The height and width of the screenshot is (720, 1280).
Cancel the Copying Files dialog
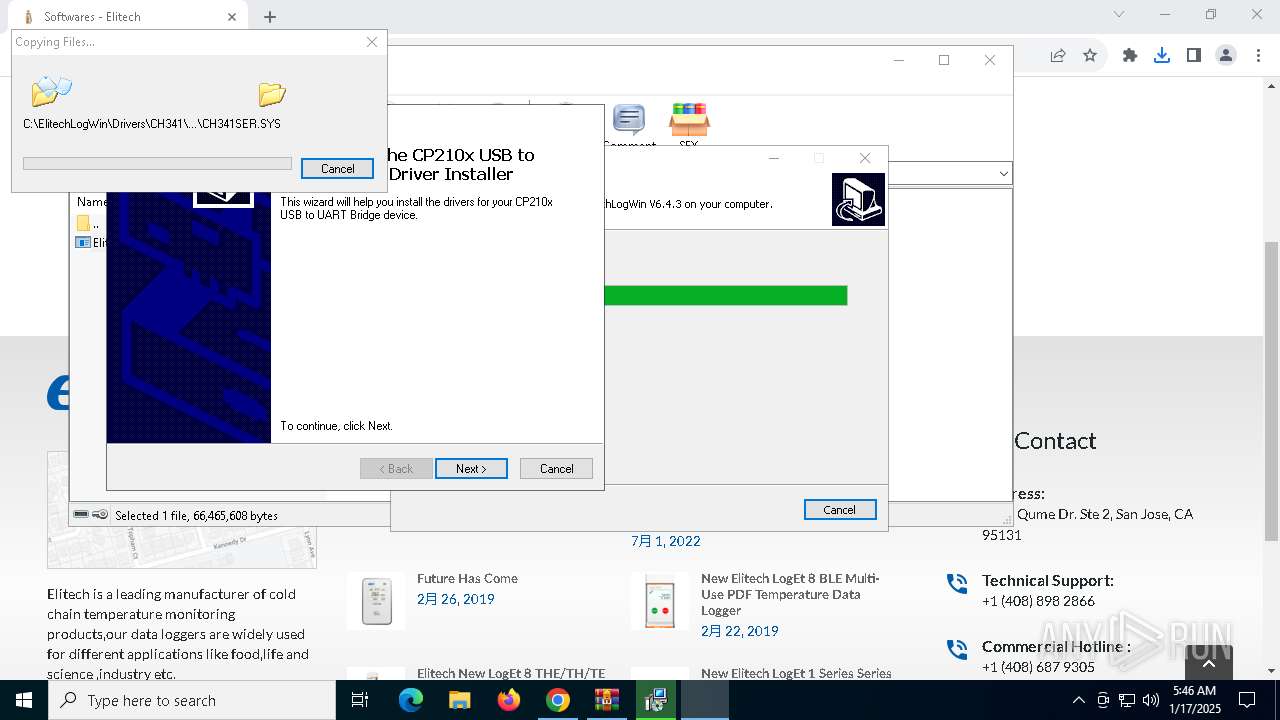click(337, 168)
